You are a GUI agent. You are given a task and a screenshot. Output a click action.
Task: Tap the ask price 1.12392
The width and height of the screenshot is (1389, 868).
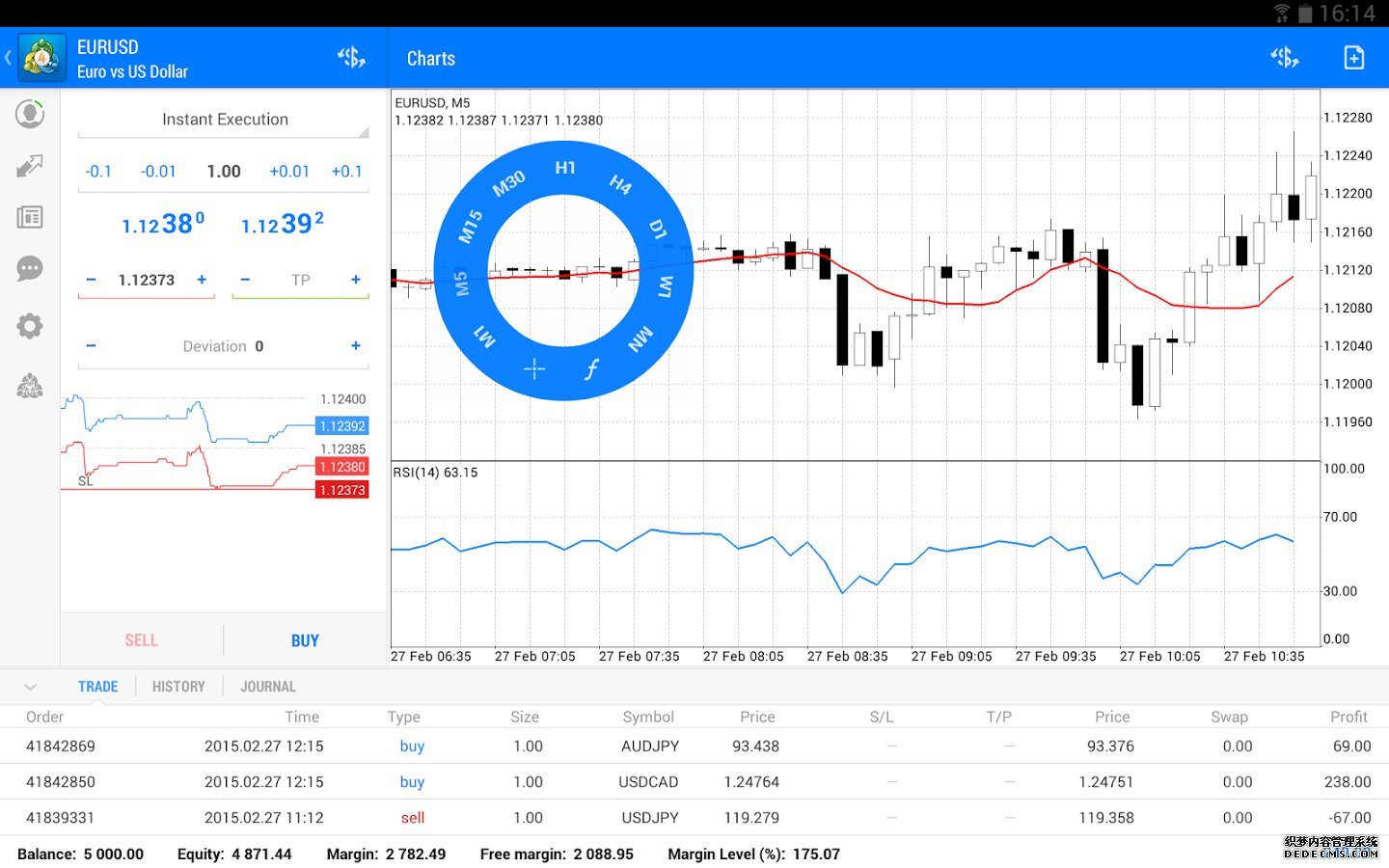tap(283, 224)
